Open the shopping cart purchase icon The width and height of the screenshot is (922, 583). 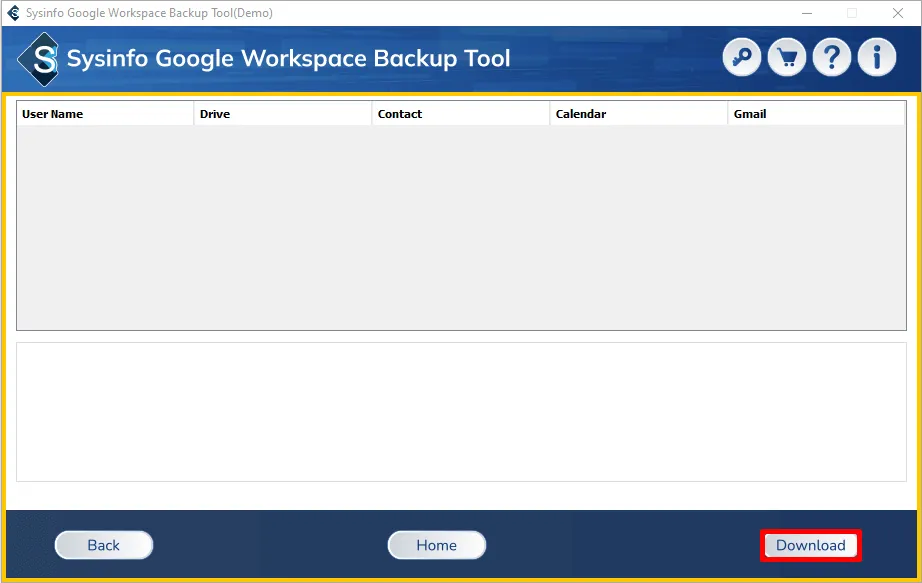787,58
